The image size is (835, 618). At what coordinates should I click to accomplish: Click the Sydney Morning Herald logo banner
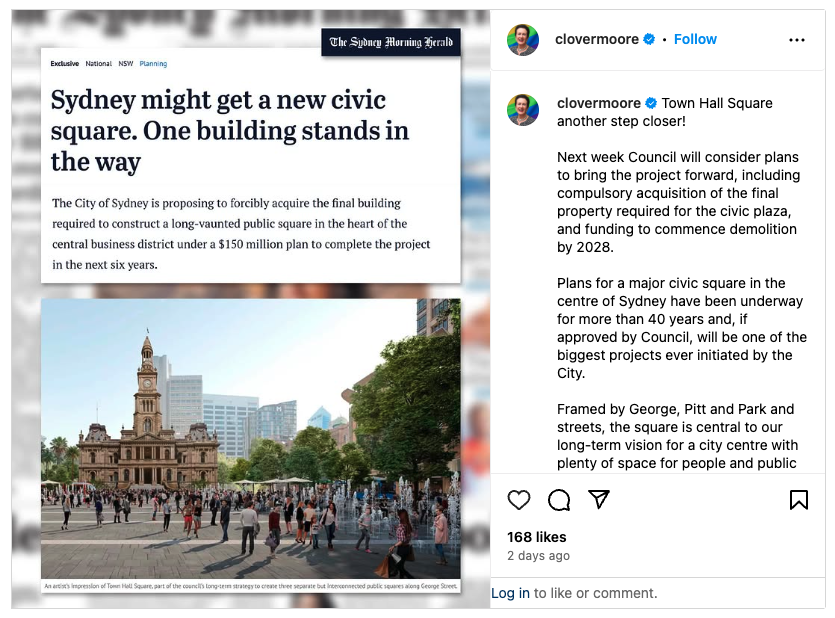click(x=391, y=42)
